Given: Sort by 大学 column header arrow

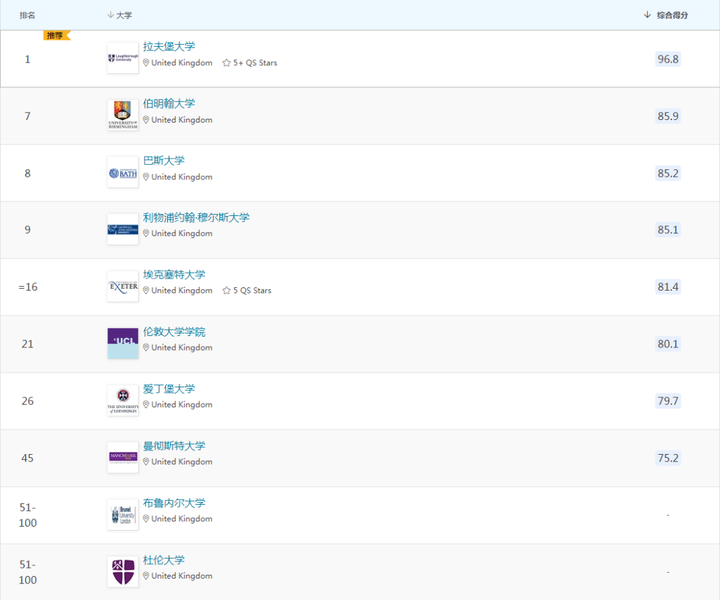Looking at the screenshot, I should tap(110, 15).
